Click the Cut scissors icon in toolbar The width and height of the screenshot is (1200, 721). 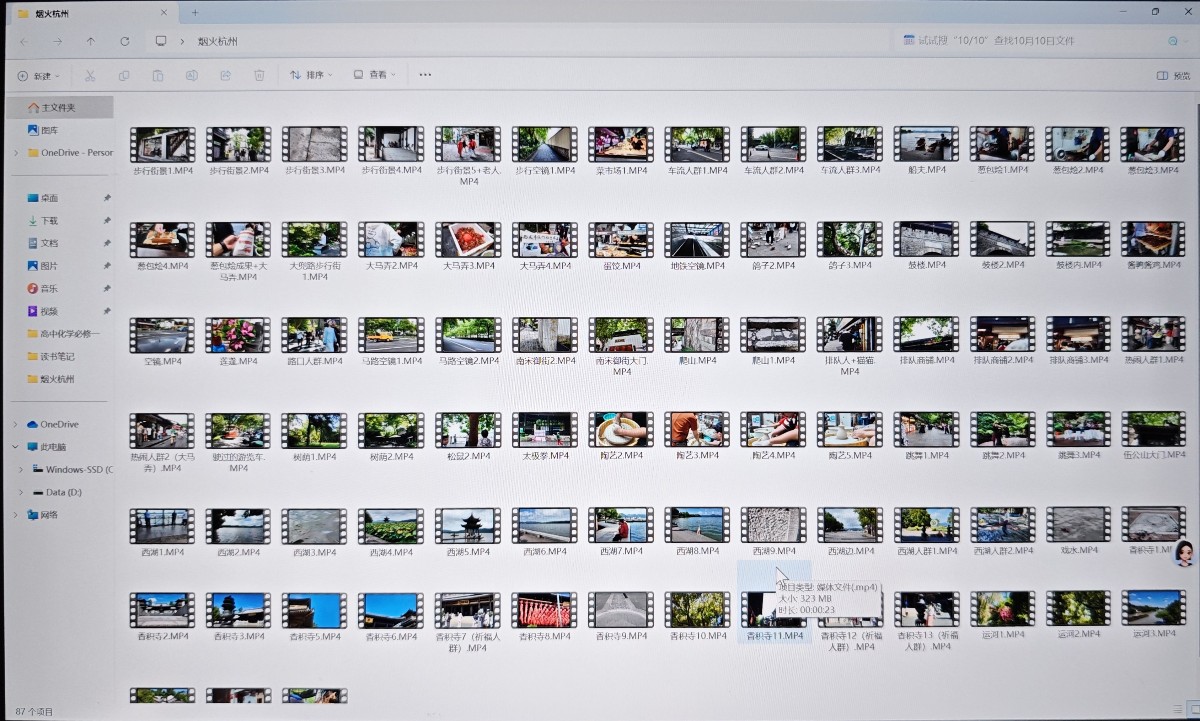tap(90, 75)
